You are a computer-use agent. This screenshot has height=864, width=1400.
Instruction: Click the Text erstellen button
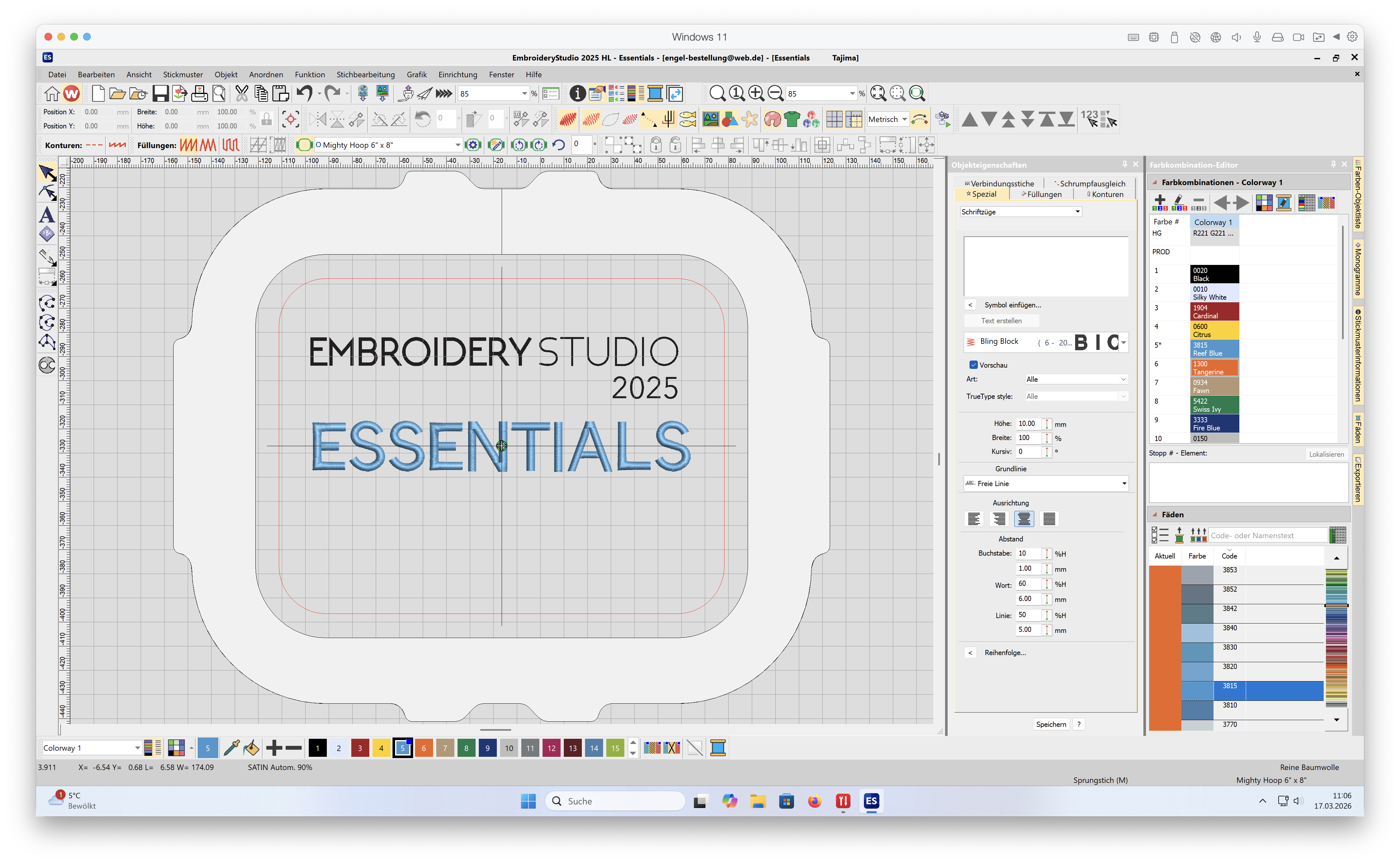pos(1002,321)
